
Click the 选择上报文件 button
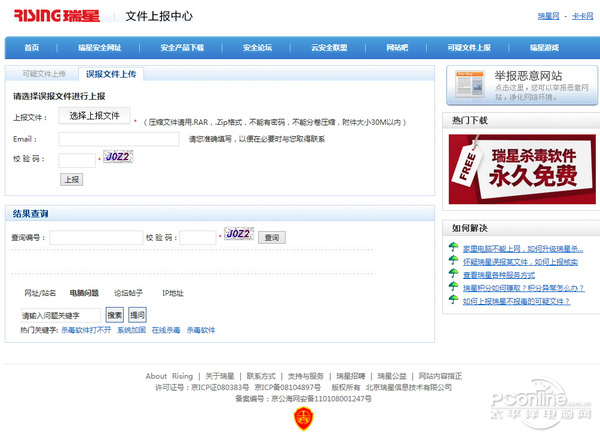(94, 116)
